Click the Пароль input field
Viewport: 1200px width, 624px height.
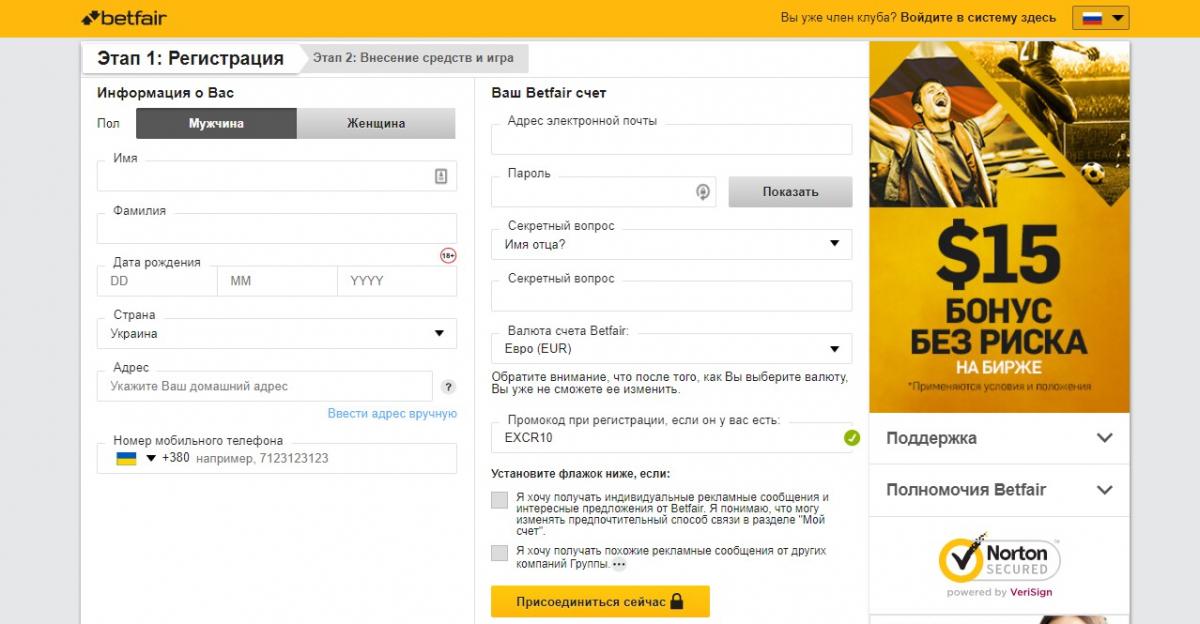[604, 192]
